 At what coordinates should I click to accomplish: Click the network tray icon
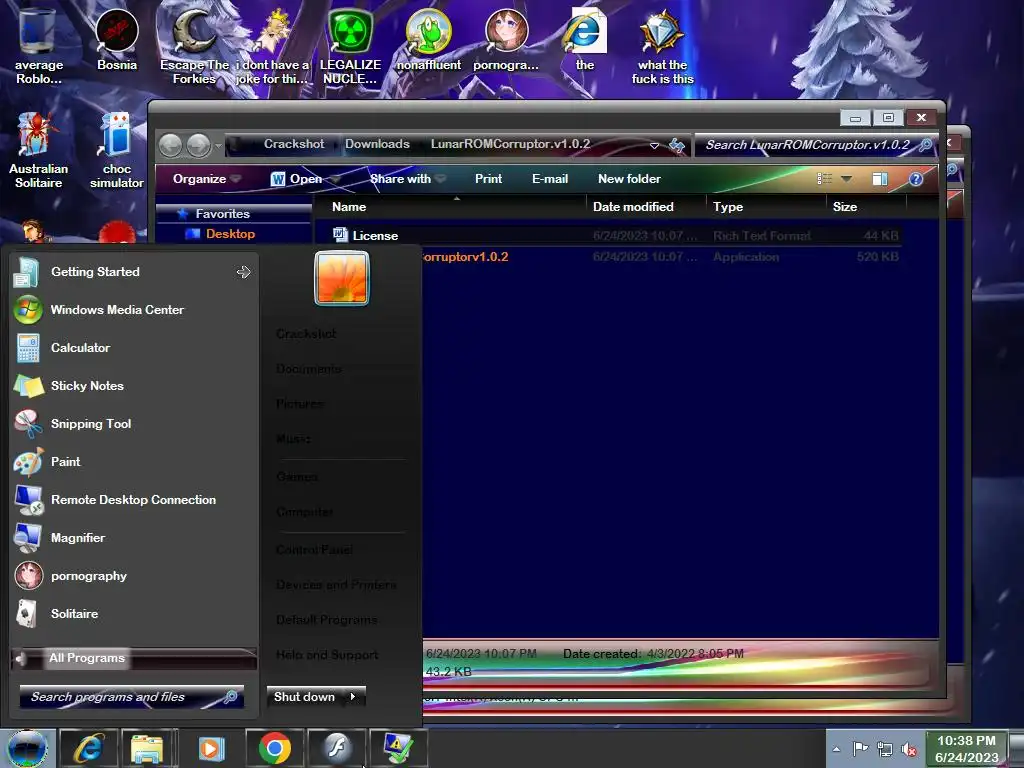click(885, 749)
